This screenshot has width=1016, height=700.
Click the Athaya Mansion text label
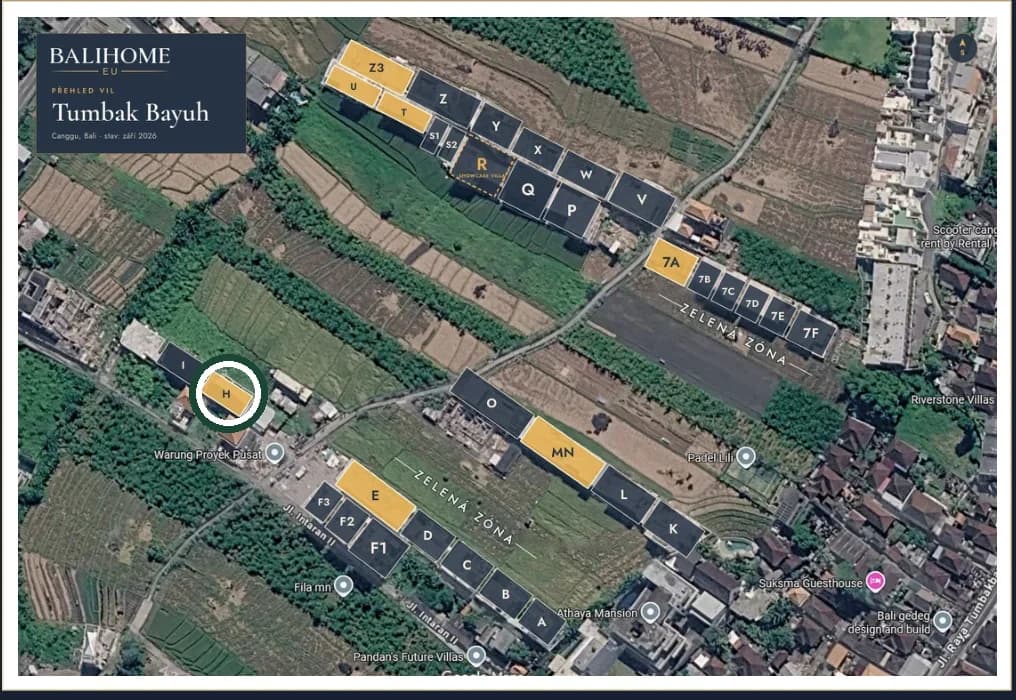click(597, 612)
